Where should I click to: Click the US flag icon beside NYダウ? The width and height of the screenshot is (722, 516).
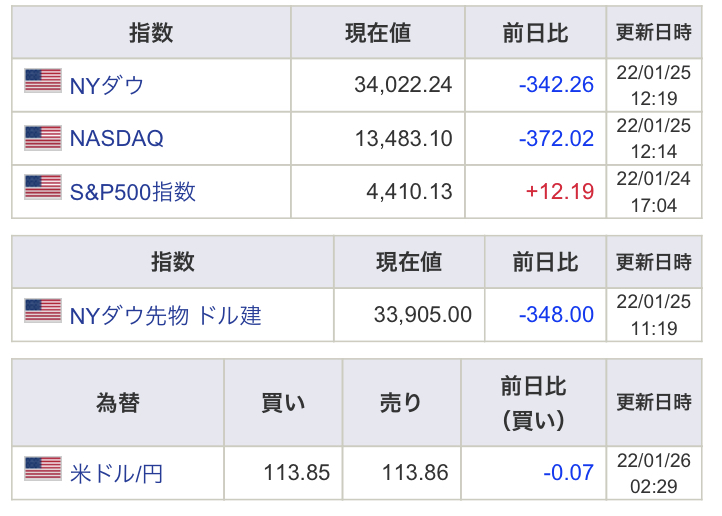(x=43, y=82)
